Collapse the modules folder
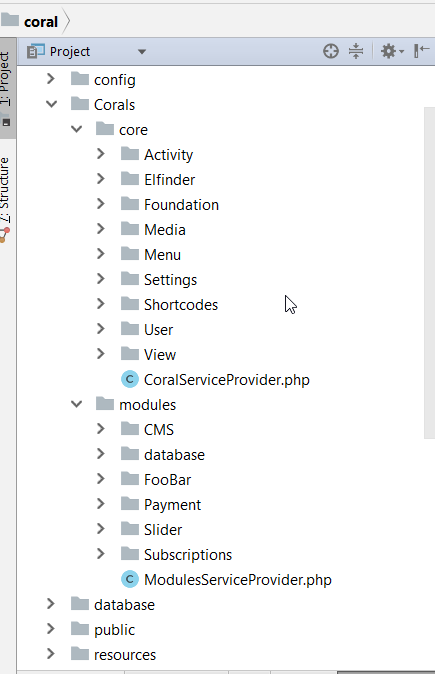Screen dimensions: 435x674 pos(77,404)
